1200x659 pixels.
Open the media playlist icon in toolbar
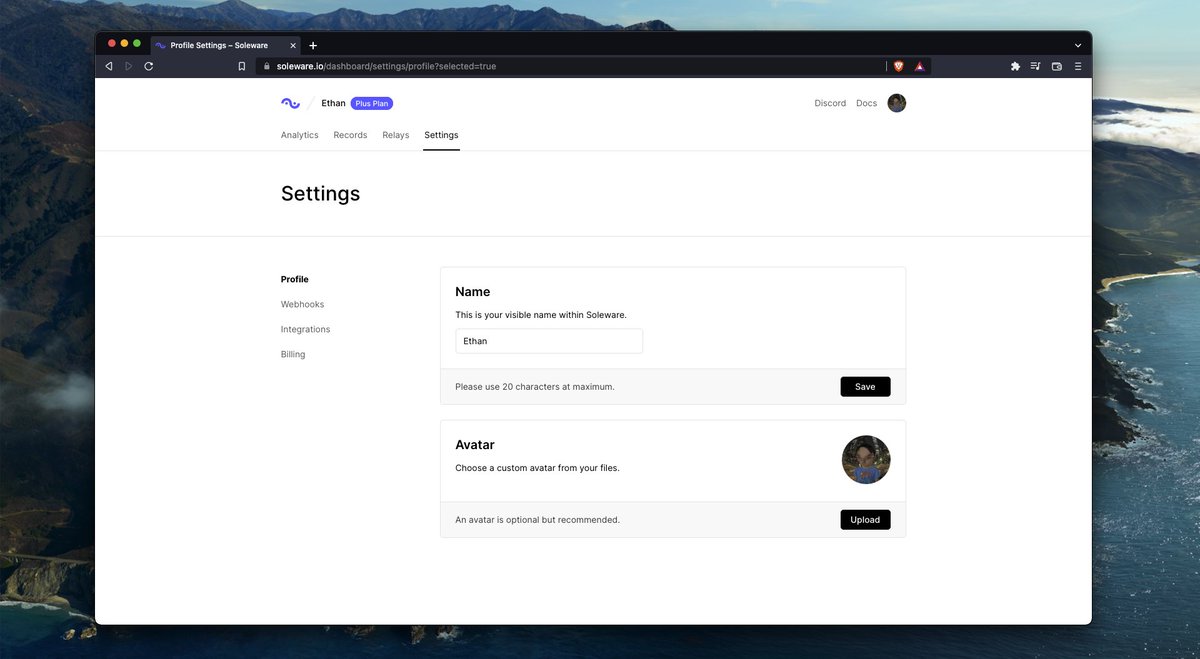(x=1035, y=66)
